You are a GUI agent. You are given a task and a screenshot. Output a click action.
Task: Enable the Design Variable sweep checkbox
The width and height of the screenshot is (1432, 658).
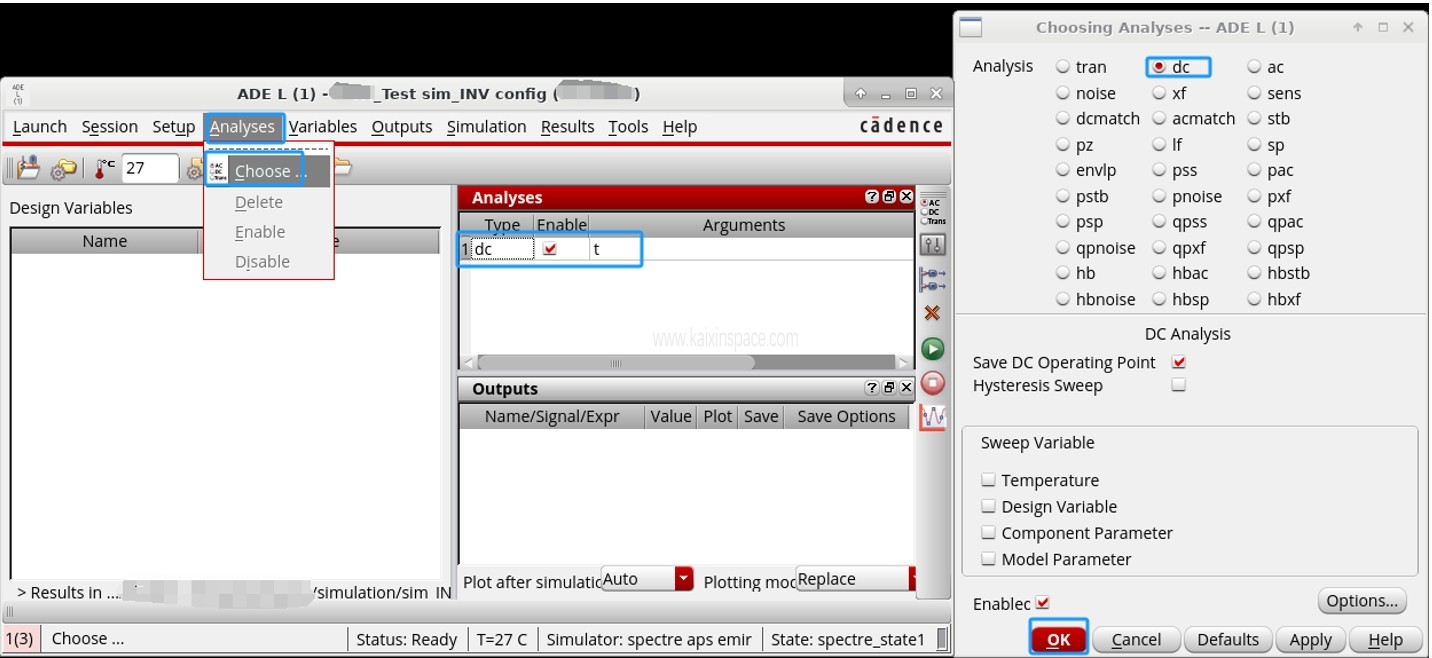[x=988, y=506]
